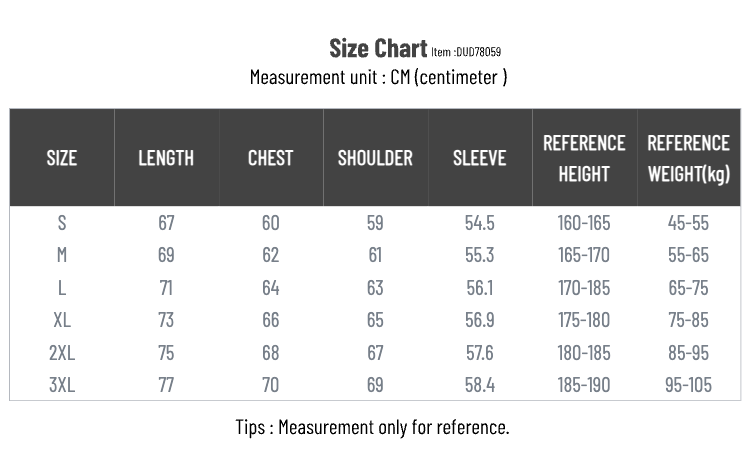Click the reference weight 95-105
This screenshot has height=450, width=750.
688,385
